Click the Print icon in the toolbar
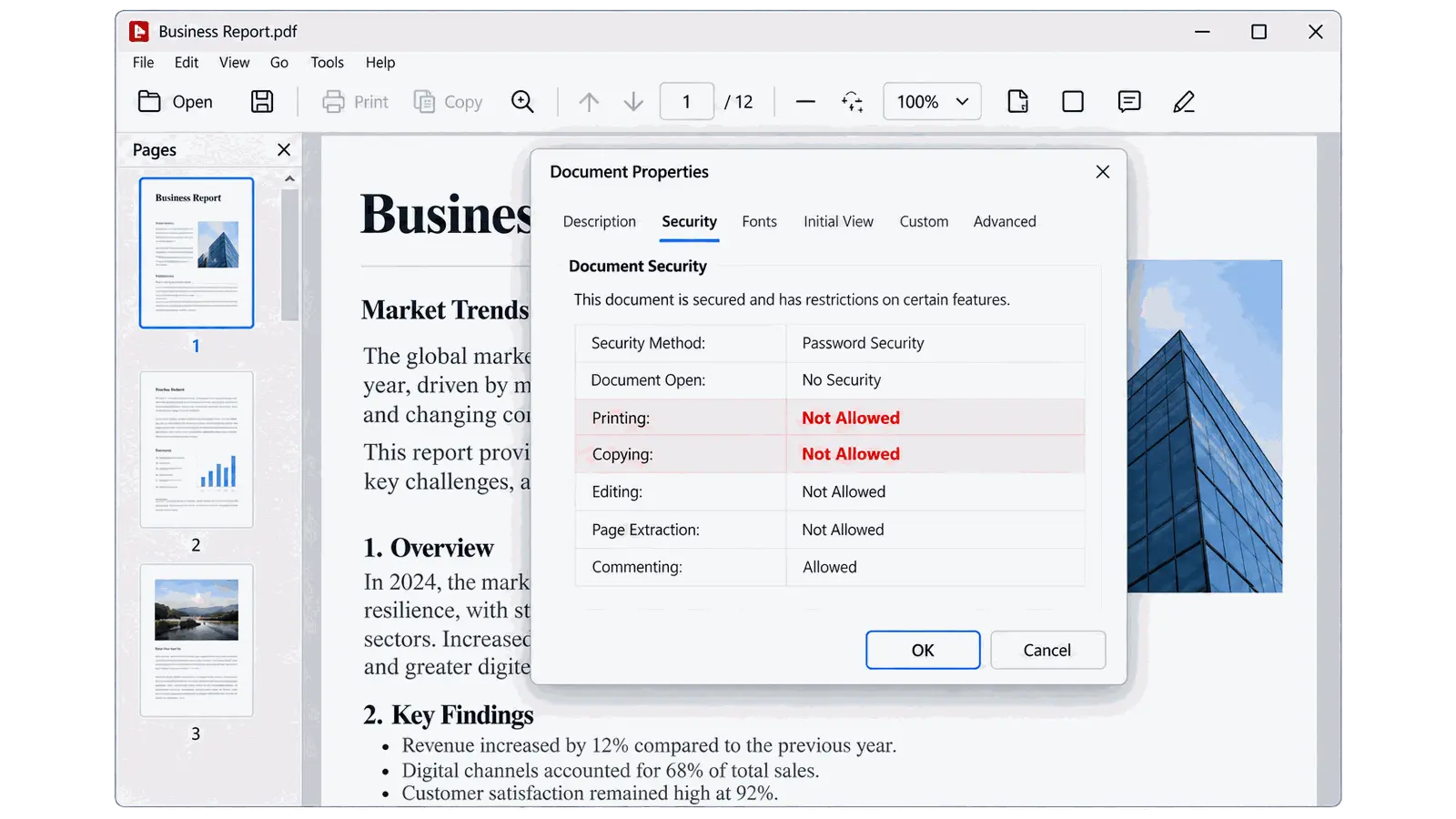The image size is (1456, 819). (333, 102)
